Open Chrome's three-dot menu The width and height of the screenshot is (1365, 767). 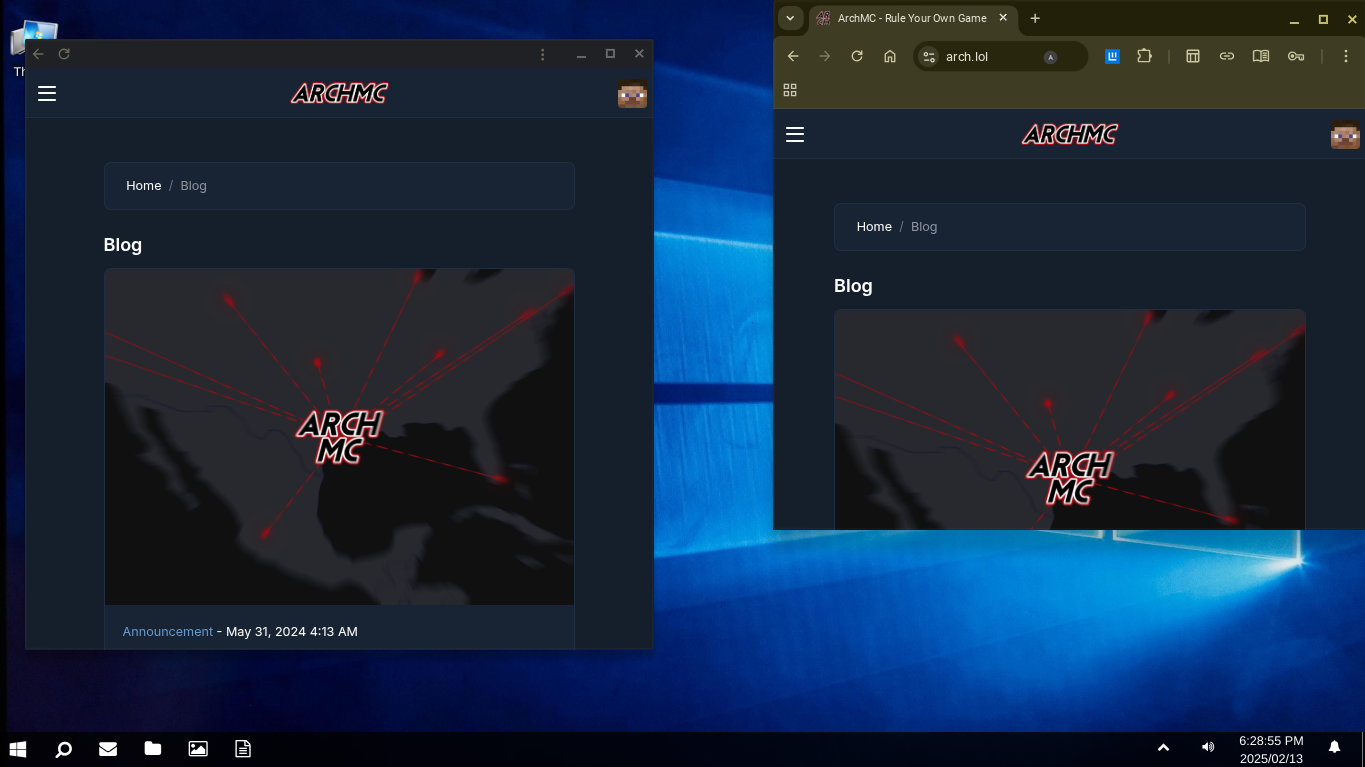tap(1346, 56)
